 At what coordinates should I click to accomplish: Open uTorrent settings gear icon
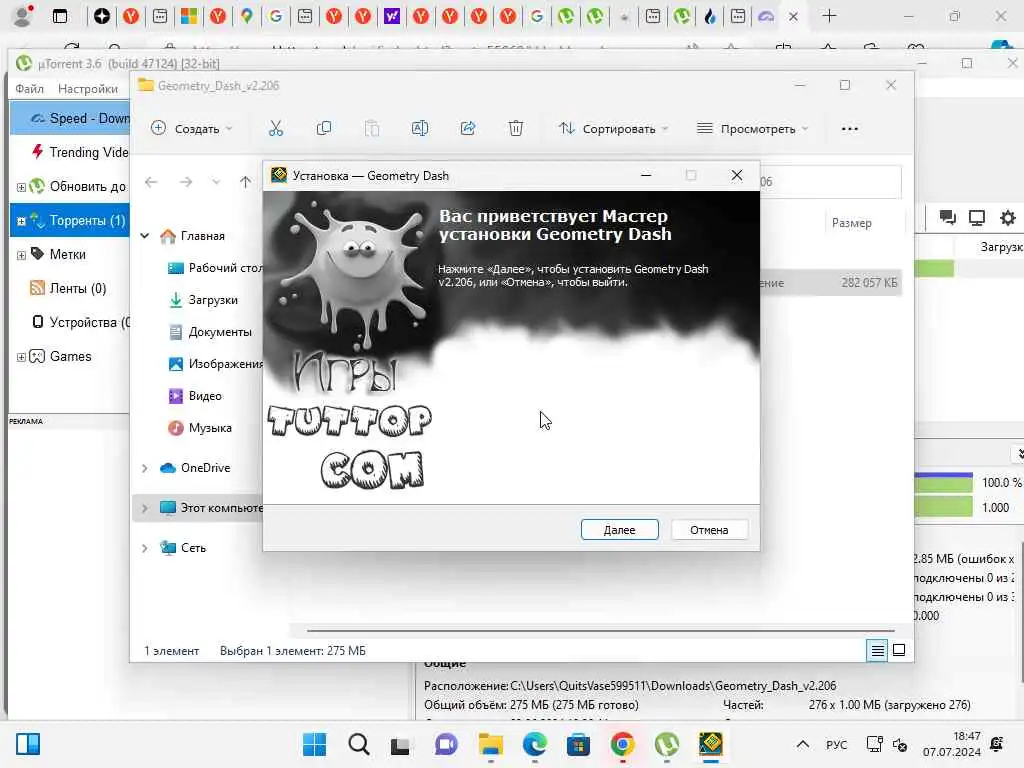tap(1008, 217)
